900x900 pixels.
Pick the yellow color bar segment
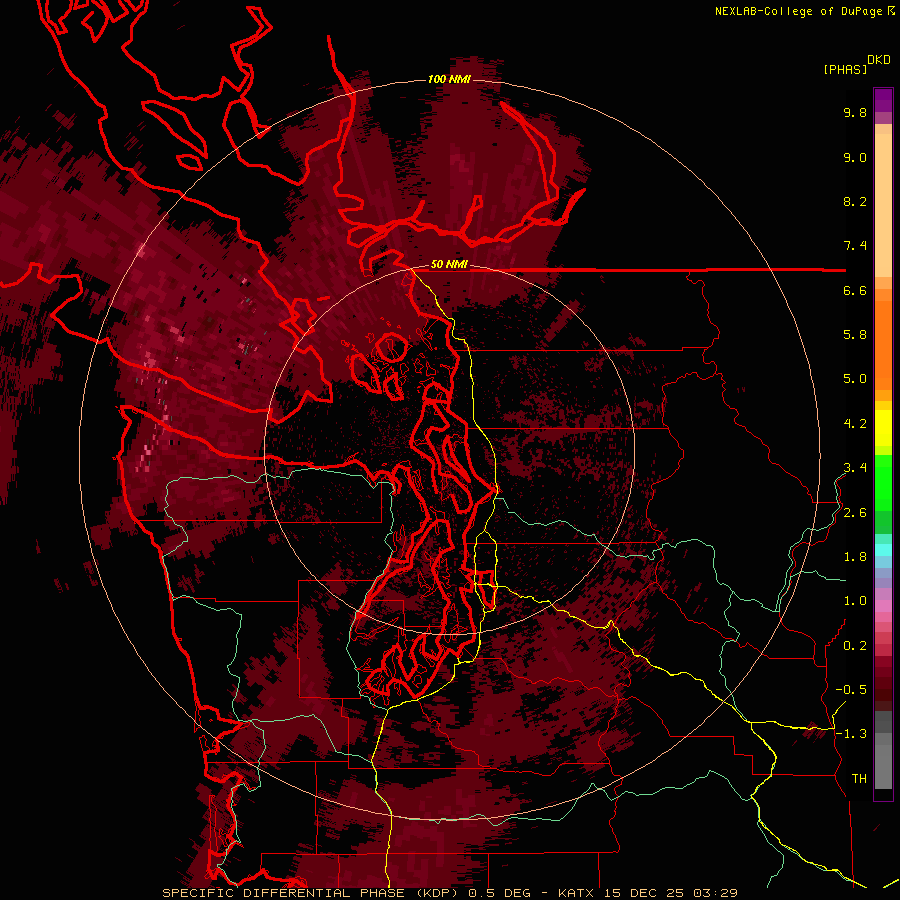(883, 428)
